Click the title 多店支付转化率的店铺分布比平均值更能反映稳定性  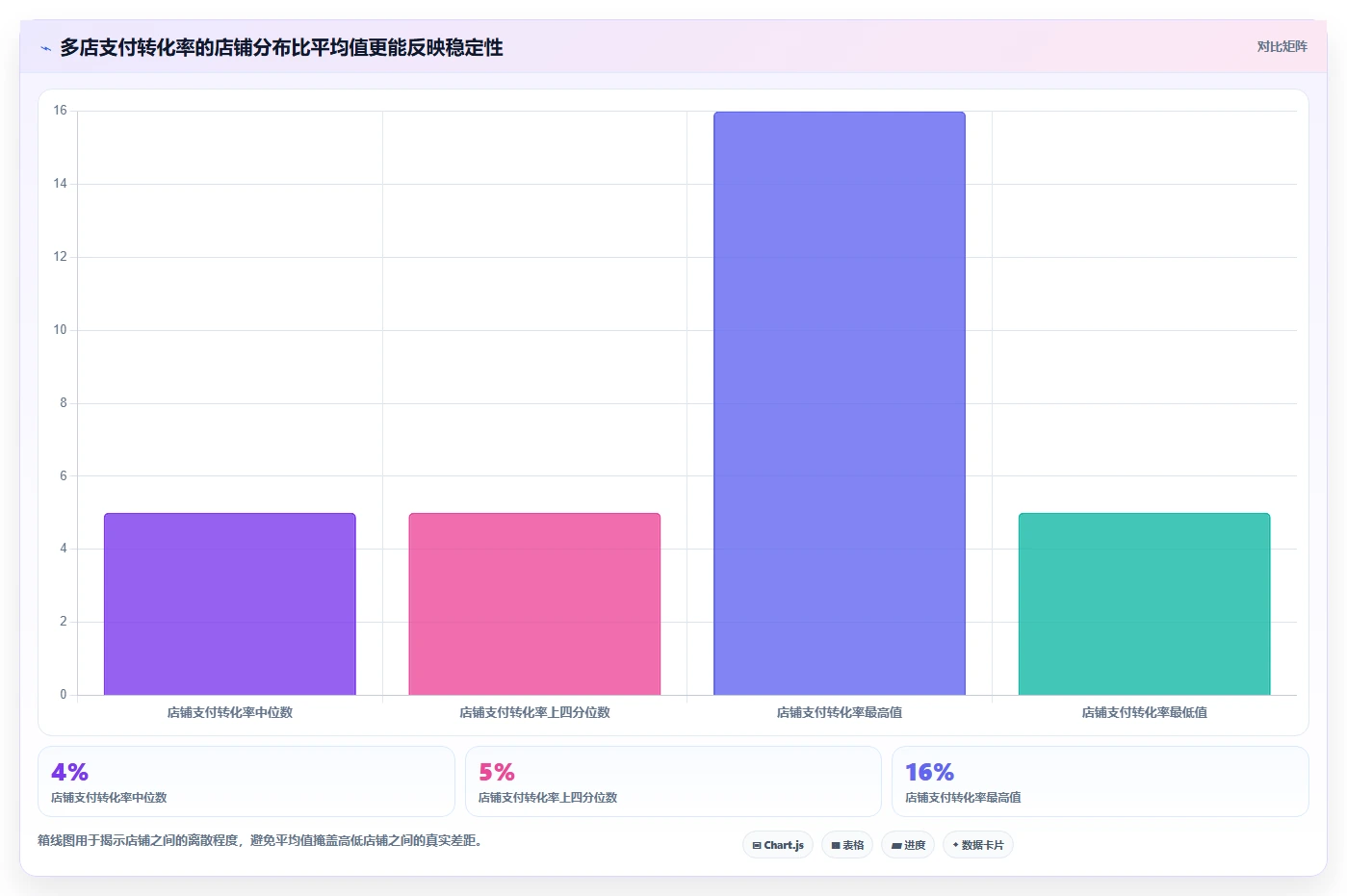click(x=281, y=48)
